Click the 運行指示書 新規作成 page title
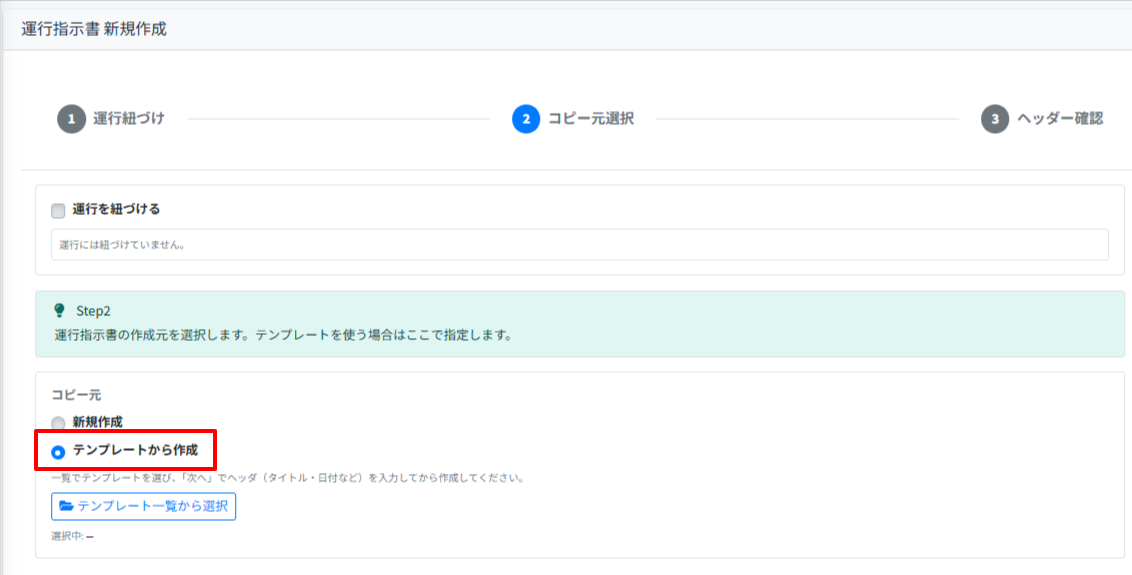The width and height of the screenshot is (1132, 575). click(x=94, y=30)
